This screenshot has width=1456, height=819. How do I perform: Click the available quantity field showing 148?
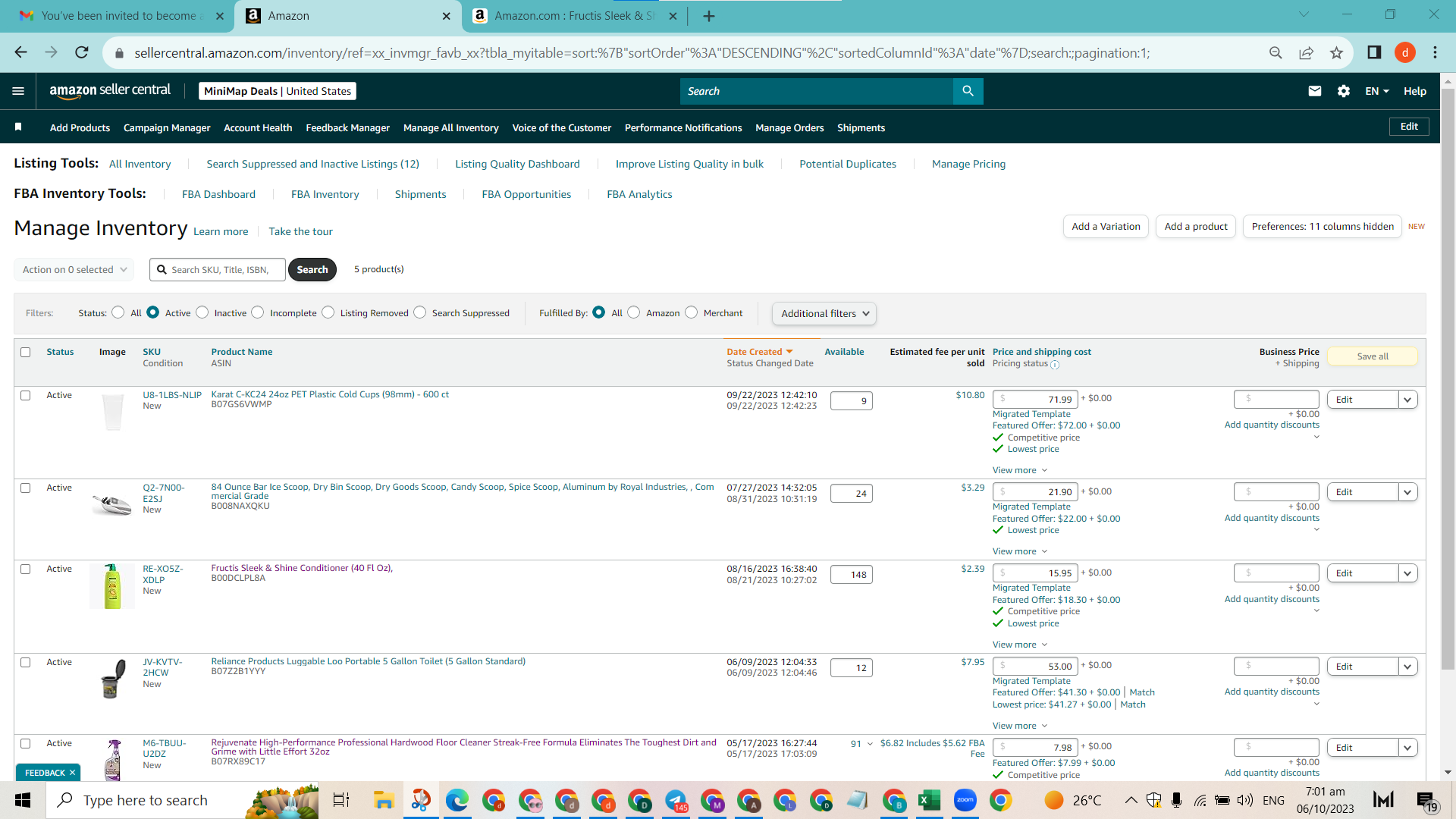tap(852, 574)
